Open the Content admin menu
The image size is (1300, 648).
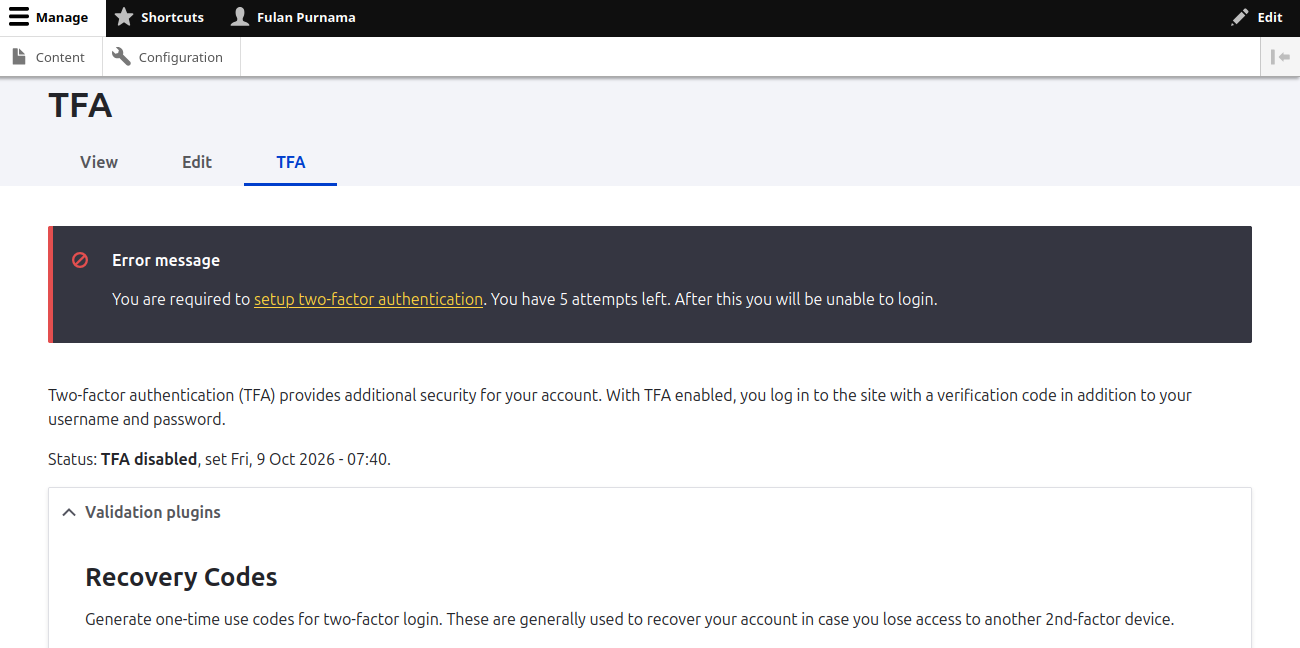point(51,57)
